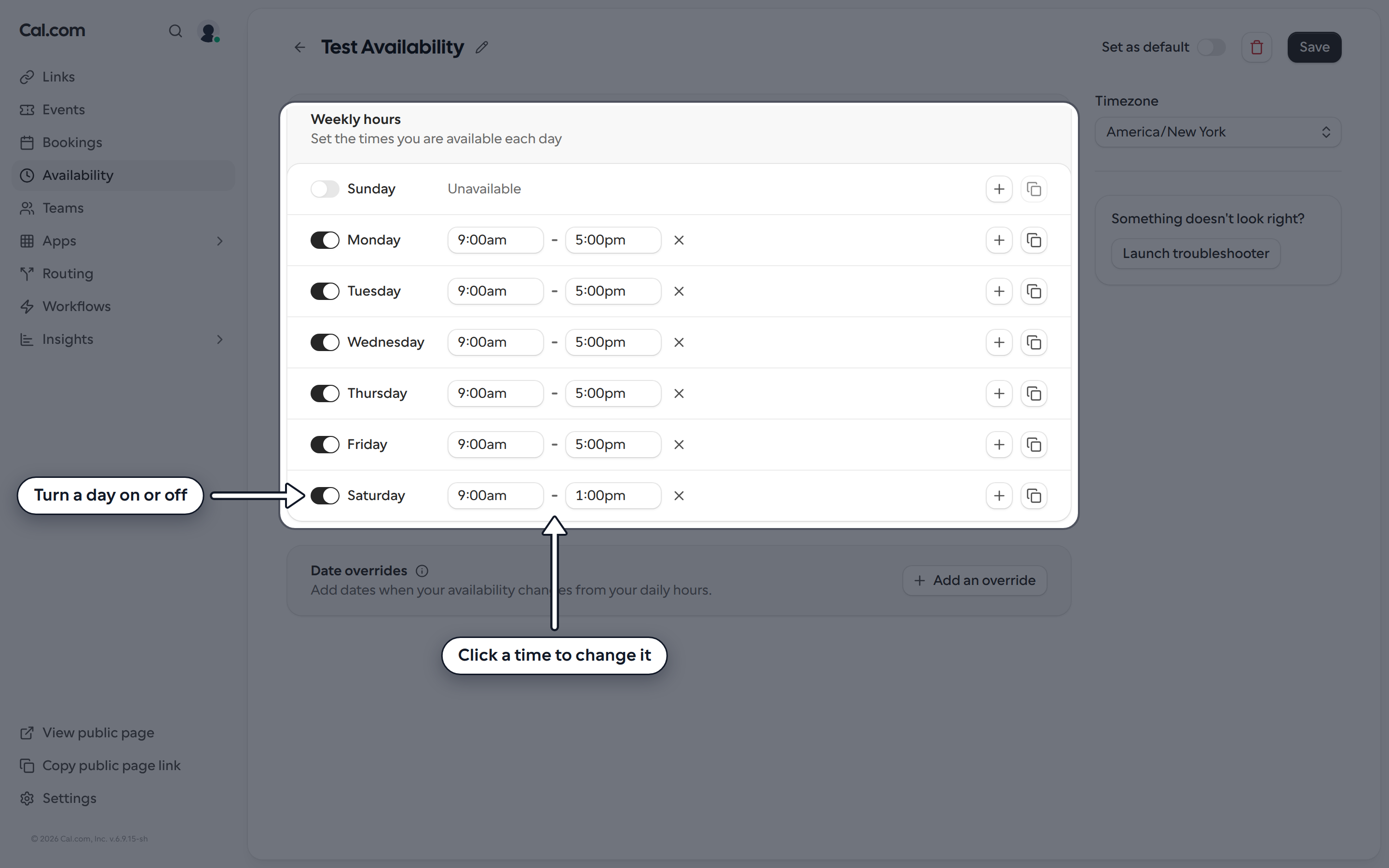Click the Save button
Screen dimensions: 1389x868
pos(1314,47)
